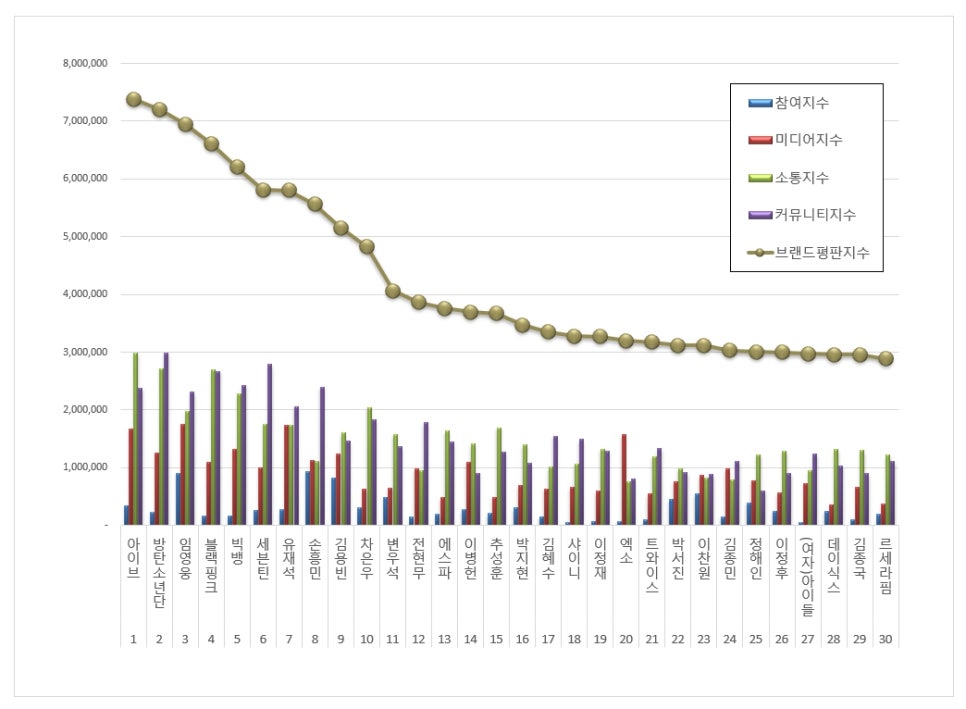
Task: Click the green 소통지수 bar for 아이브
Action: coord(136,439)
